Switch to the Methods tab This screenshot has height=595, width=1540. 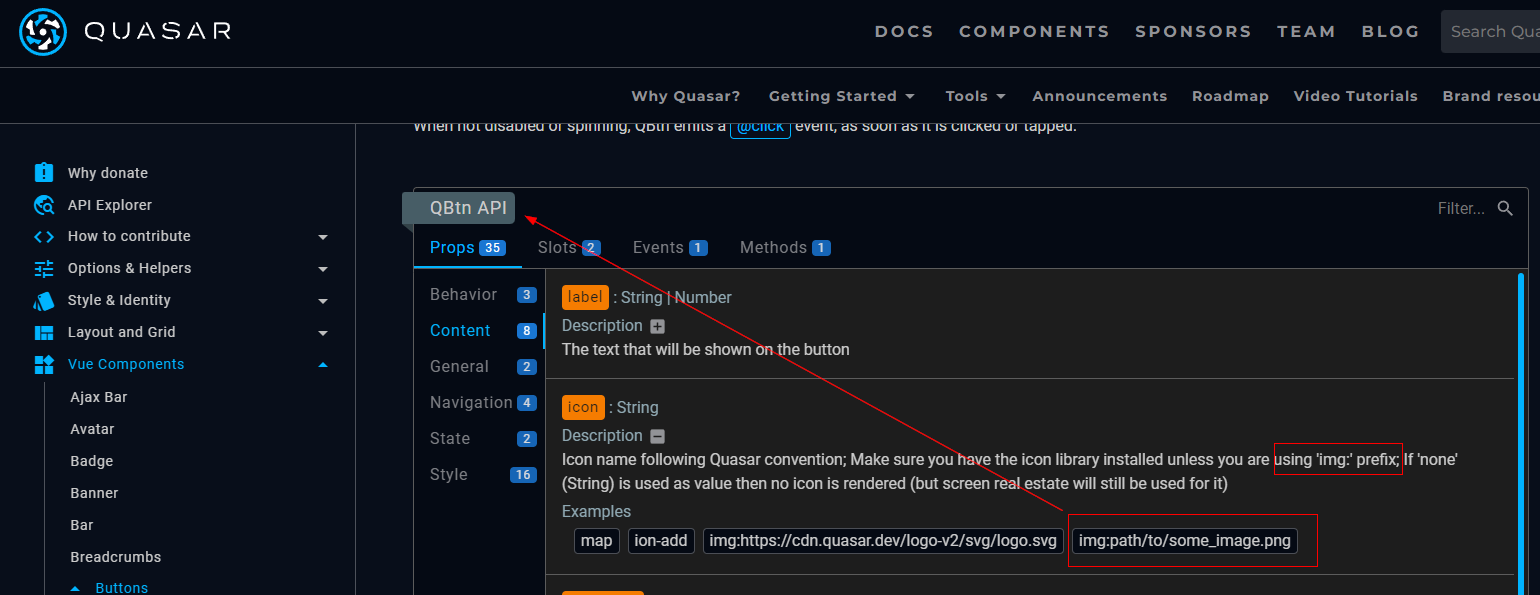tap(784, 247)
